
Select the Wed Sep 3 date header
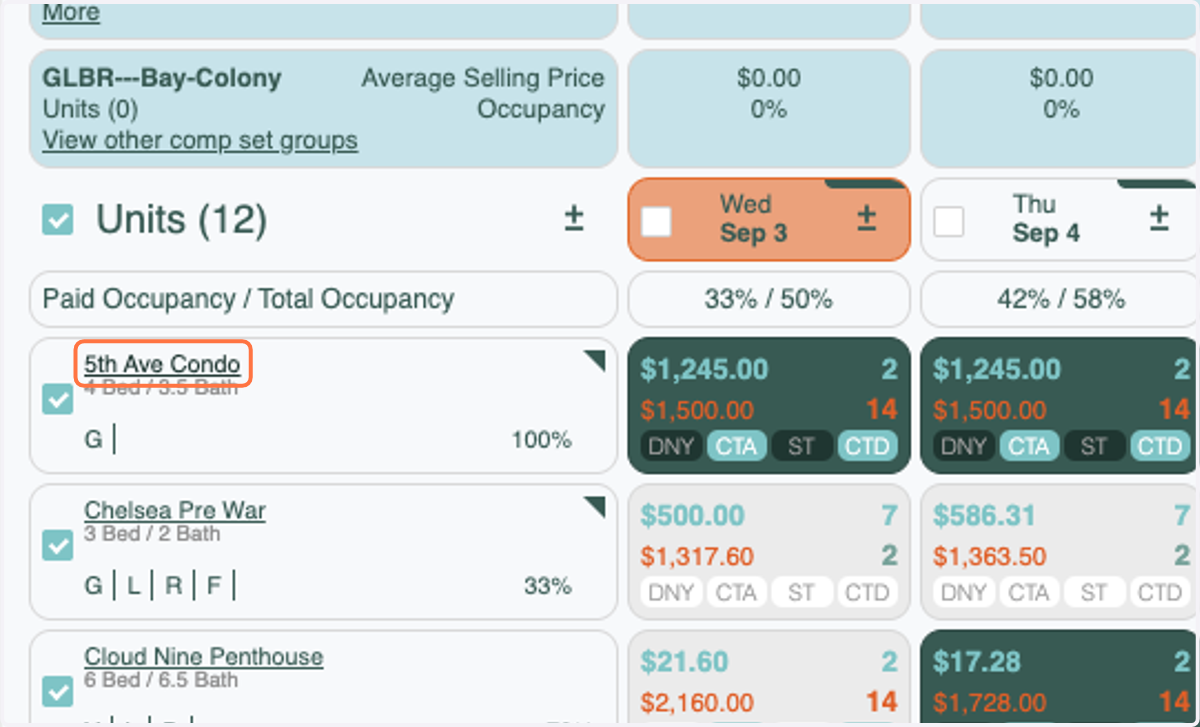tap(769, 220)
